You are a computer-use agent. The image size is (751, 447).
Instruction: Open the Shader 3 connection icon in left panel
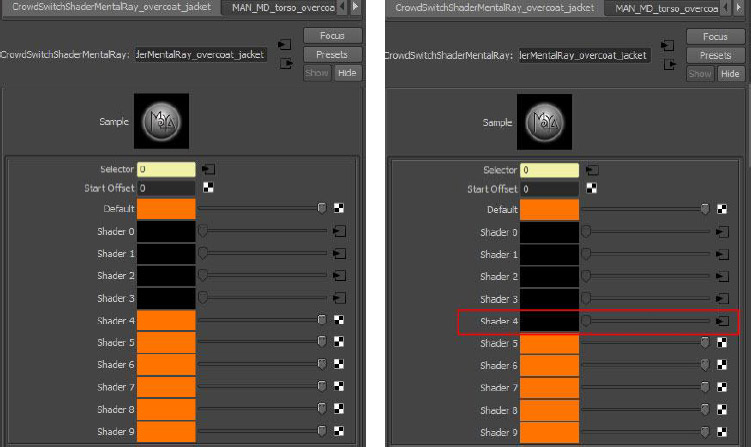pyautogui.click(x=340, y=298)
